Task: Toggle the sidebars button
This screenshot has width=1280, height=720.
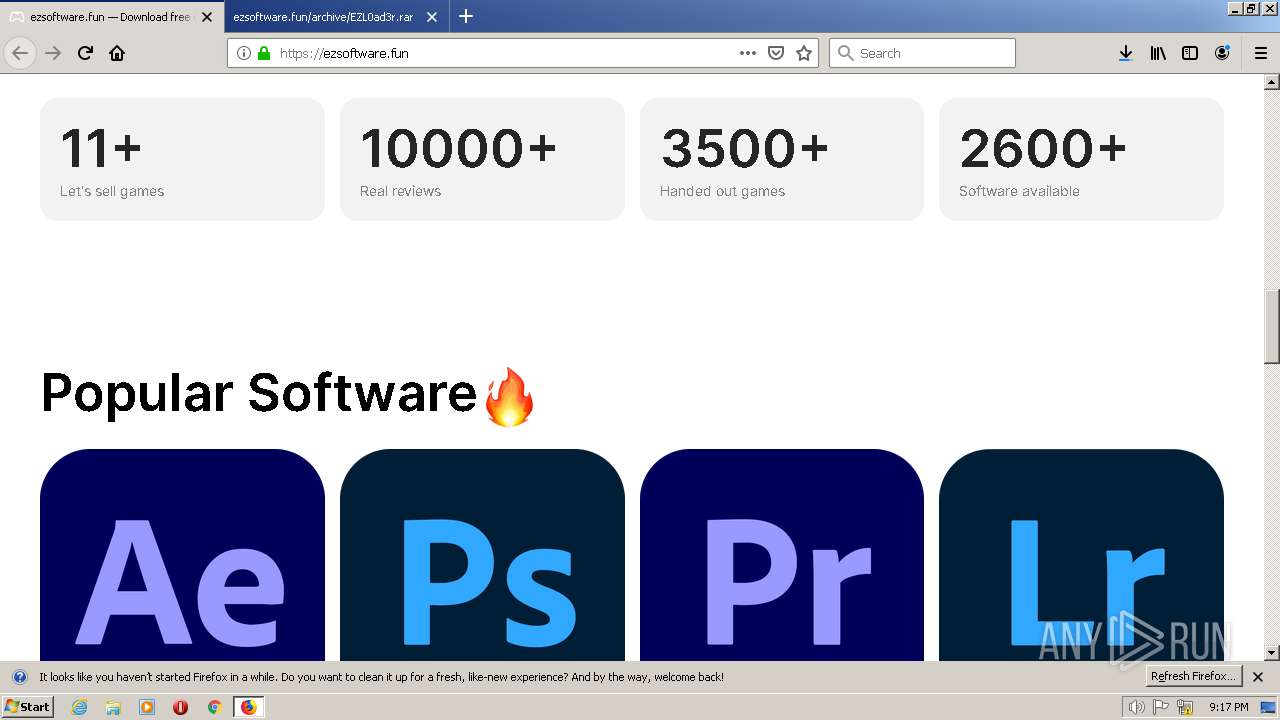Action: pos(1190,53)
